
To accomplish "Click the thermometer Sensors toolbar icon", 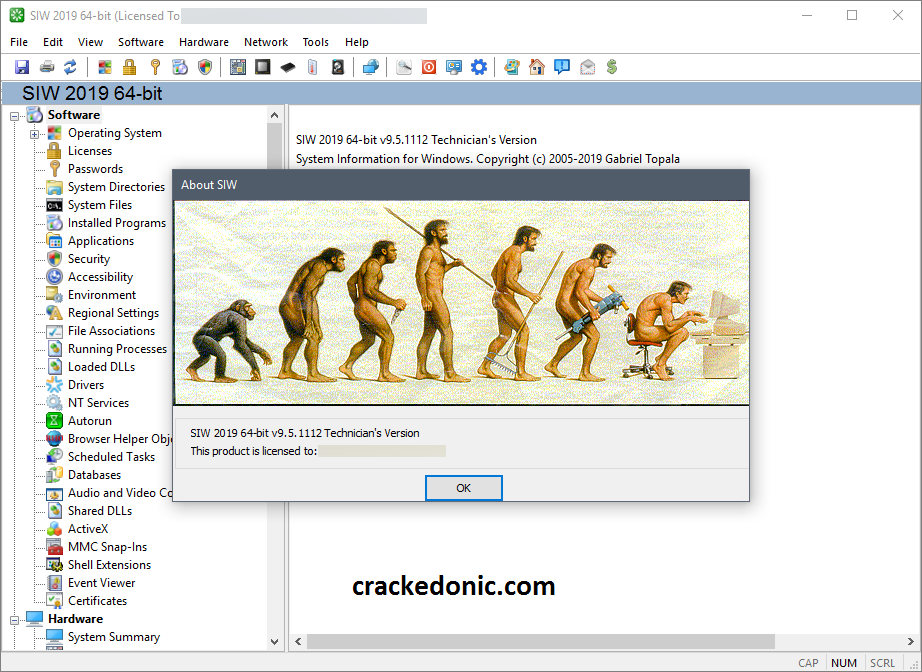I will point(313,67).
